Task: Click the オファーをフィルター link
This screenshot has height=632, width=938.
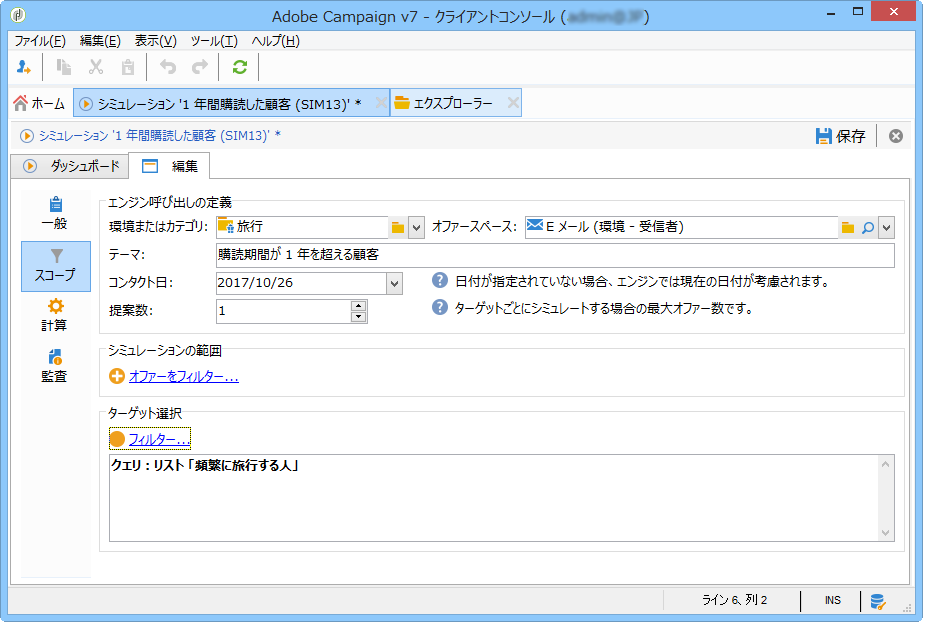Action: click(184, 376)
